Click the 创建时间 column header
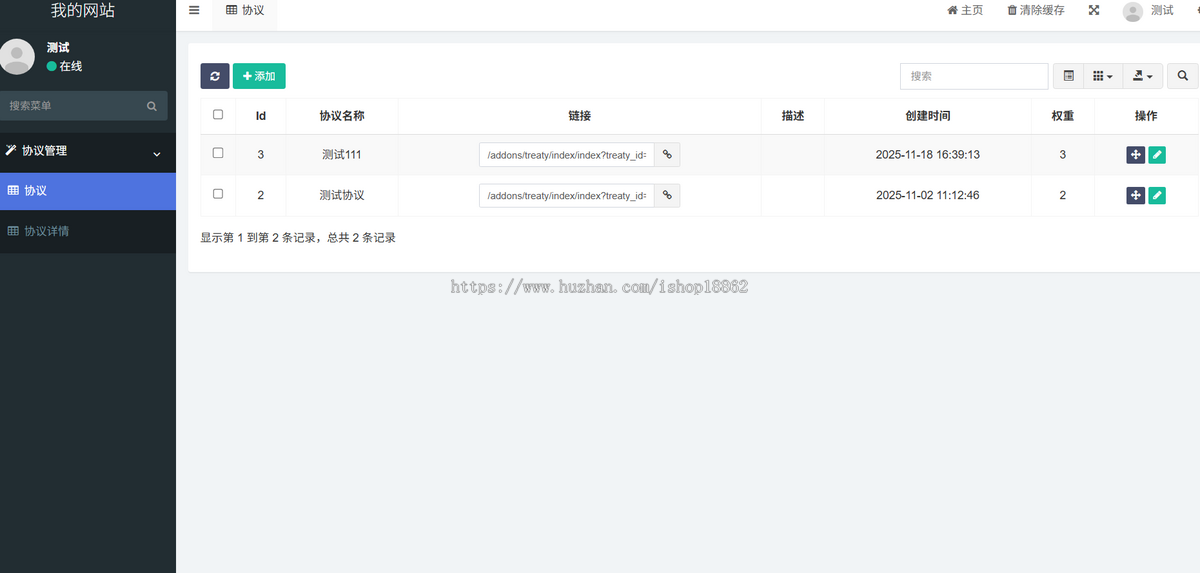This screenshot has height=573, width=1200. pyautogui.click(x=928, y=116)
